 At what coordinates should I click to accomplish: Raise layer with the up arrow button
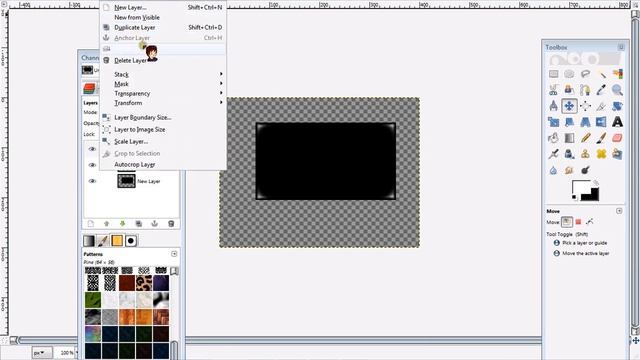pyautogui.click(x=107, y=224)
